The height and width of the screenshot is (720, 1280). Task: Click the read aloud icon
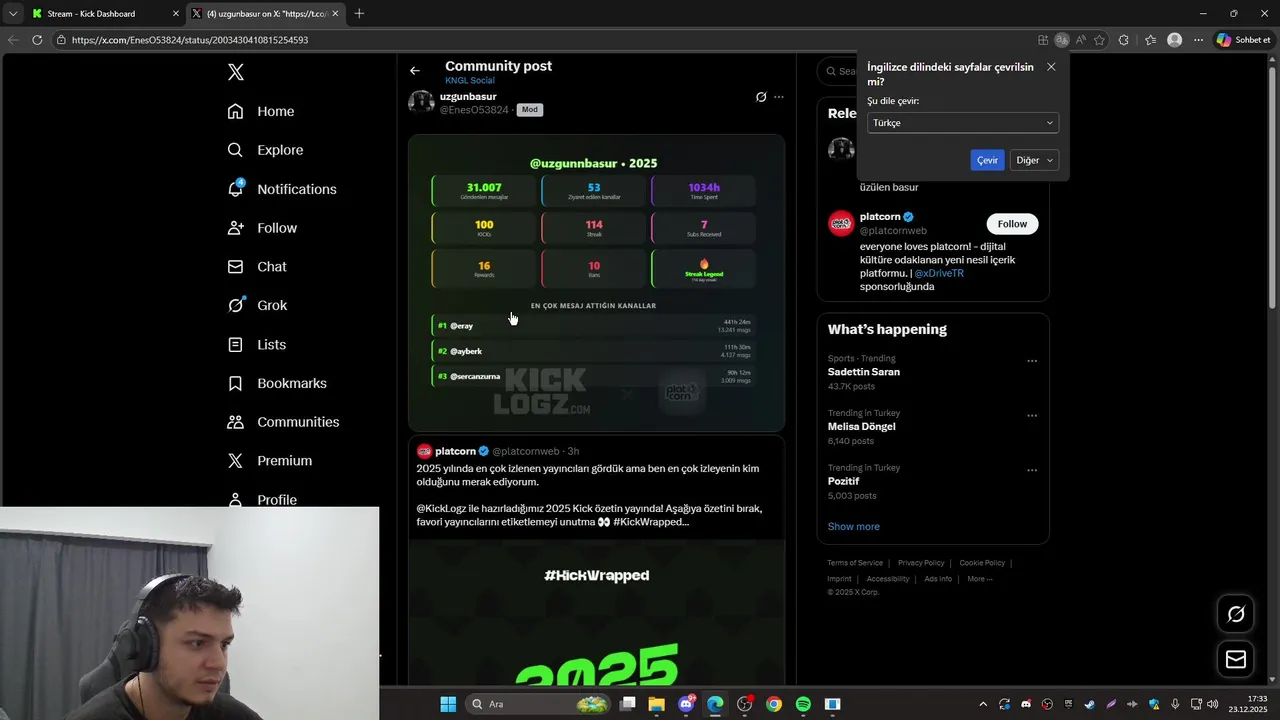pyautogui.click(x=1081, y=40)
